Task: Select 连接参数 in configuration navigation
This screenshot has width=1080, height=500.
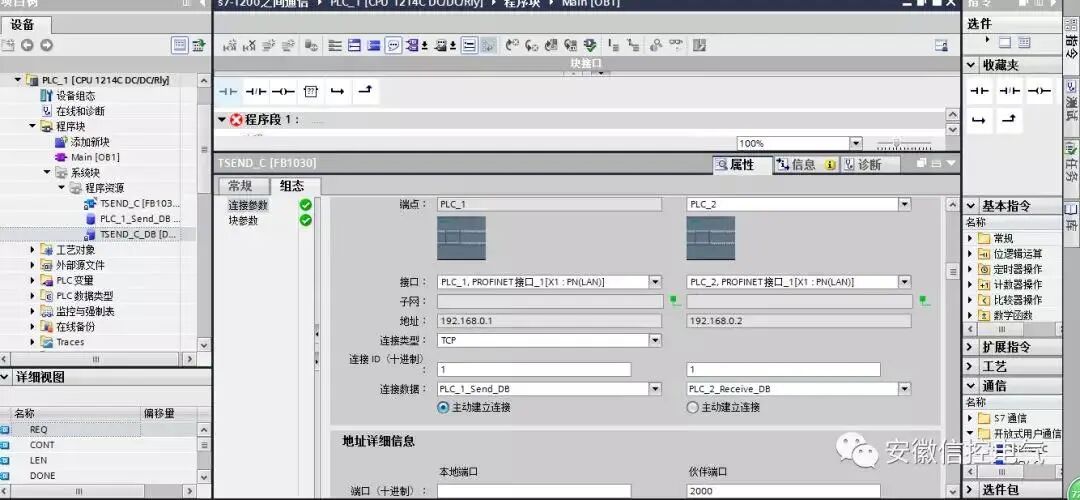Action: point(247,205)
